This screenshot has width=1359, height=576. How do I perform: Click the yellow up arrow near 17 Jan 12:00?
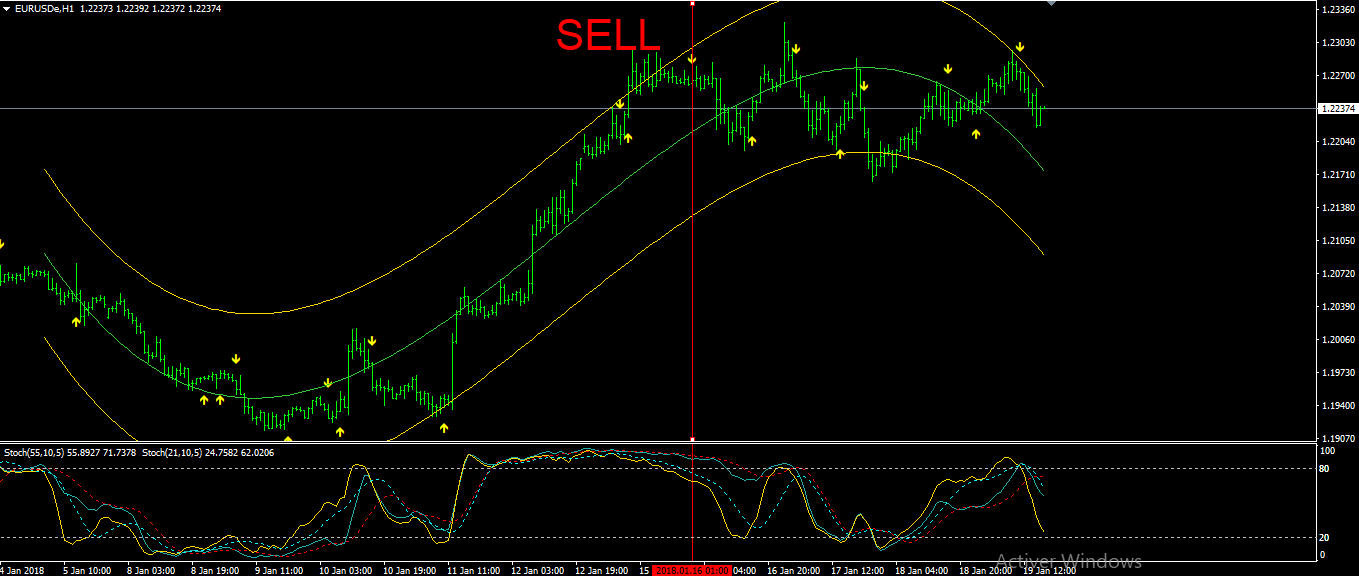coord(839,153)
